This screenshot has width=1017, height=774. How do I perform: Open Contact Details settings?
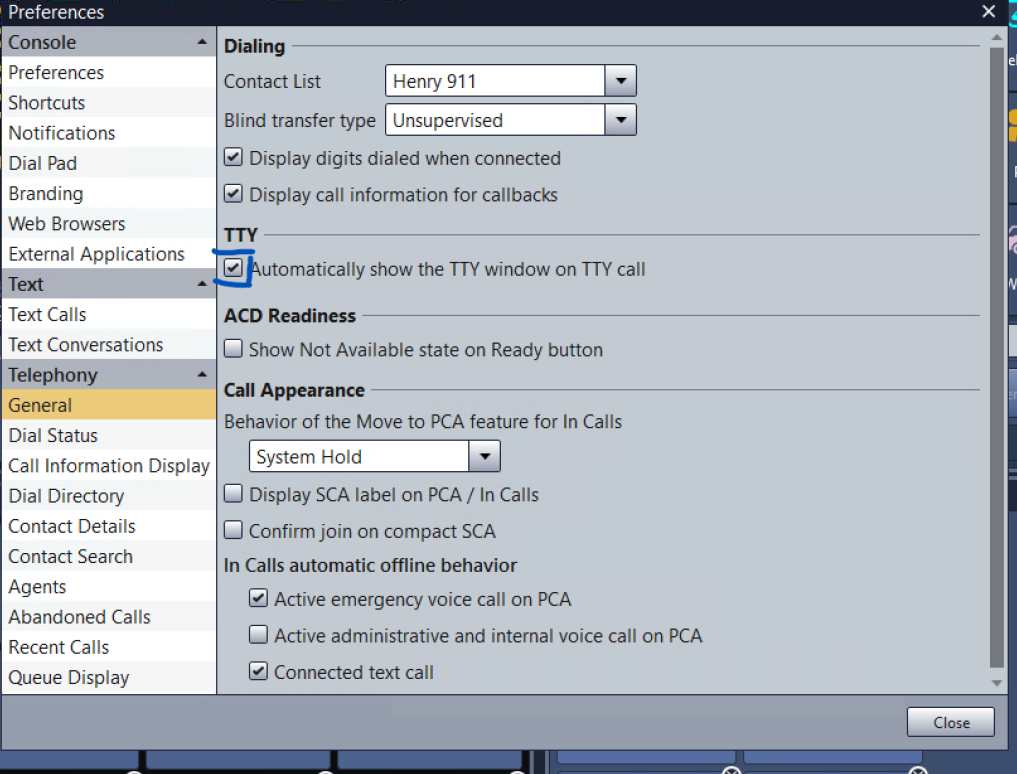(109, 526)
